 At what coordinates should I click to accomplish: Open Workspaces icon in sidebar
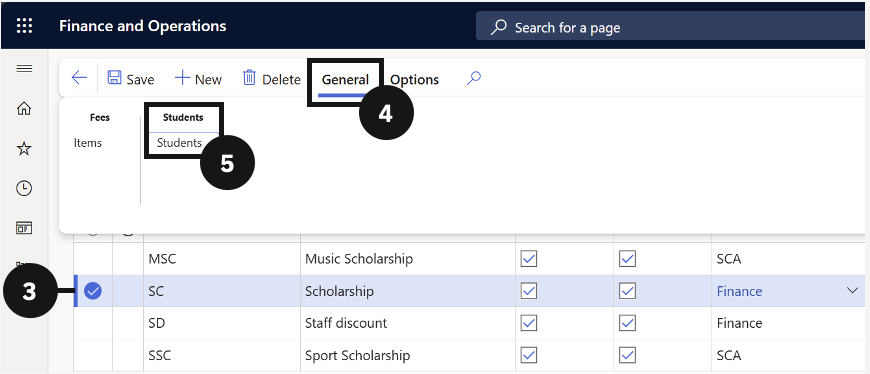(x=24, y=228)
